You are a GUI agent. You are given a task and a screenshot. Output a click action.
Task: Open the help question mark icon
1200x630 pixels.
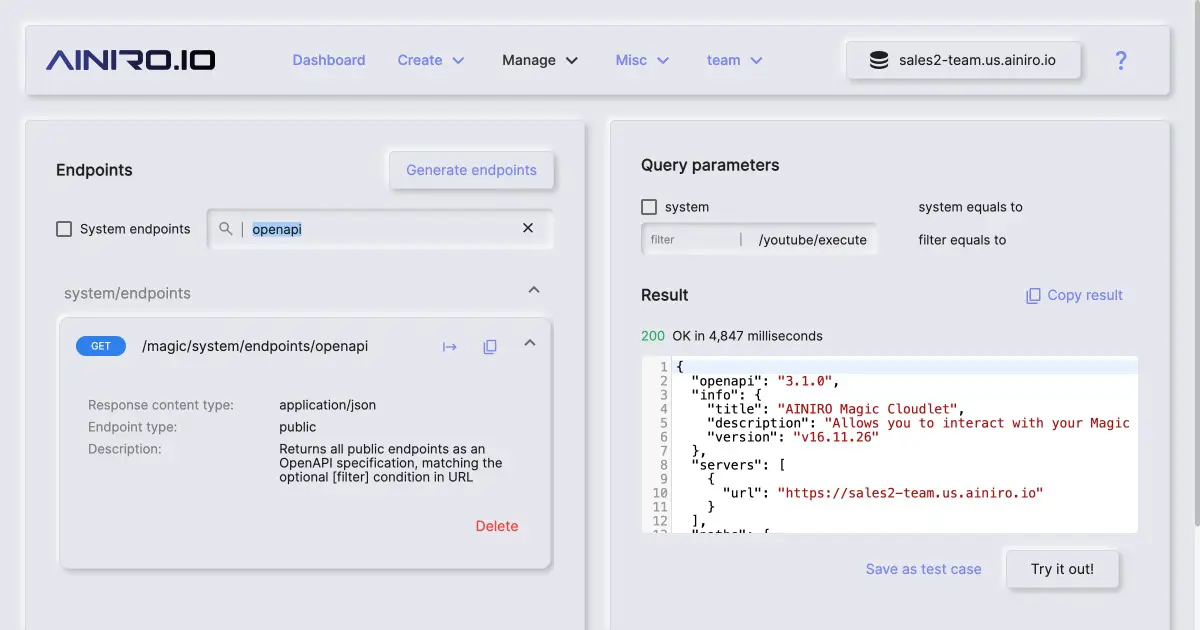pos(1121,60)
